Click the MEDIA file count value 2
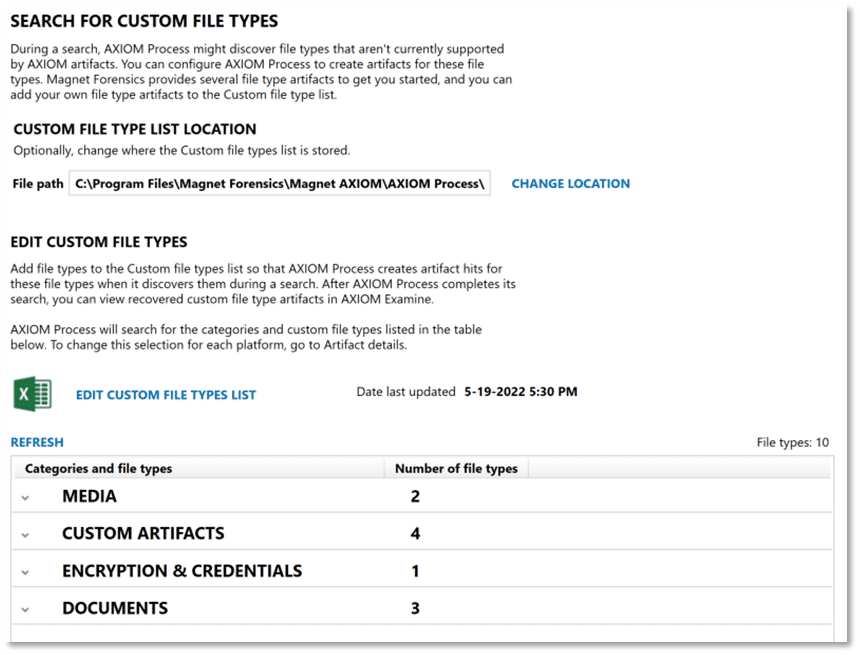This screenshot has width=860, height=655. click(x=414, y=496)
